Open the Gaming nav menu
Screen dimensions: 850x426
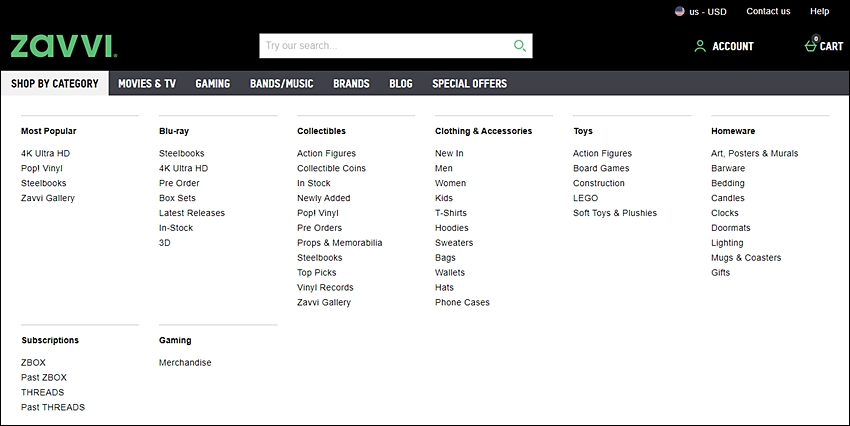(x=212, y=83)
